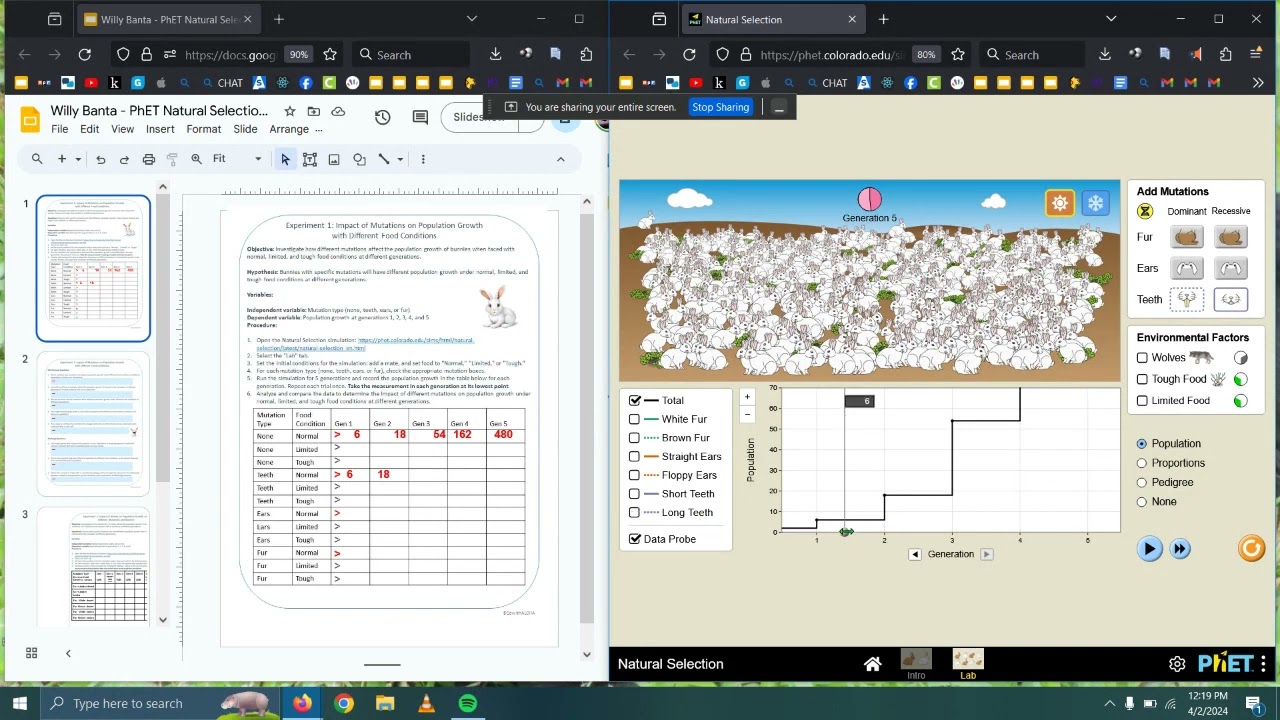Star the Willy Banta presentation

pos(290,111)
